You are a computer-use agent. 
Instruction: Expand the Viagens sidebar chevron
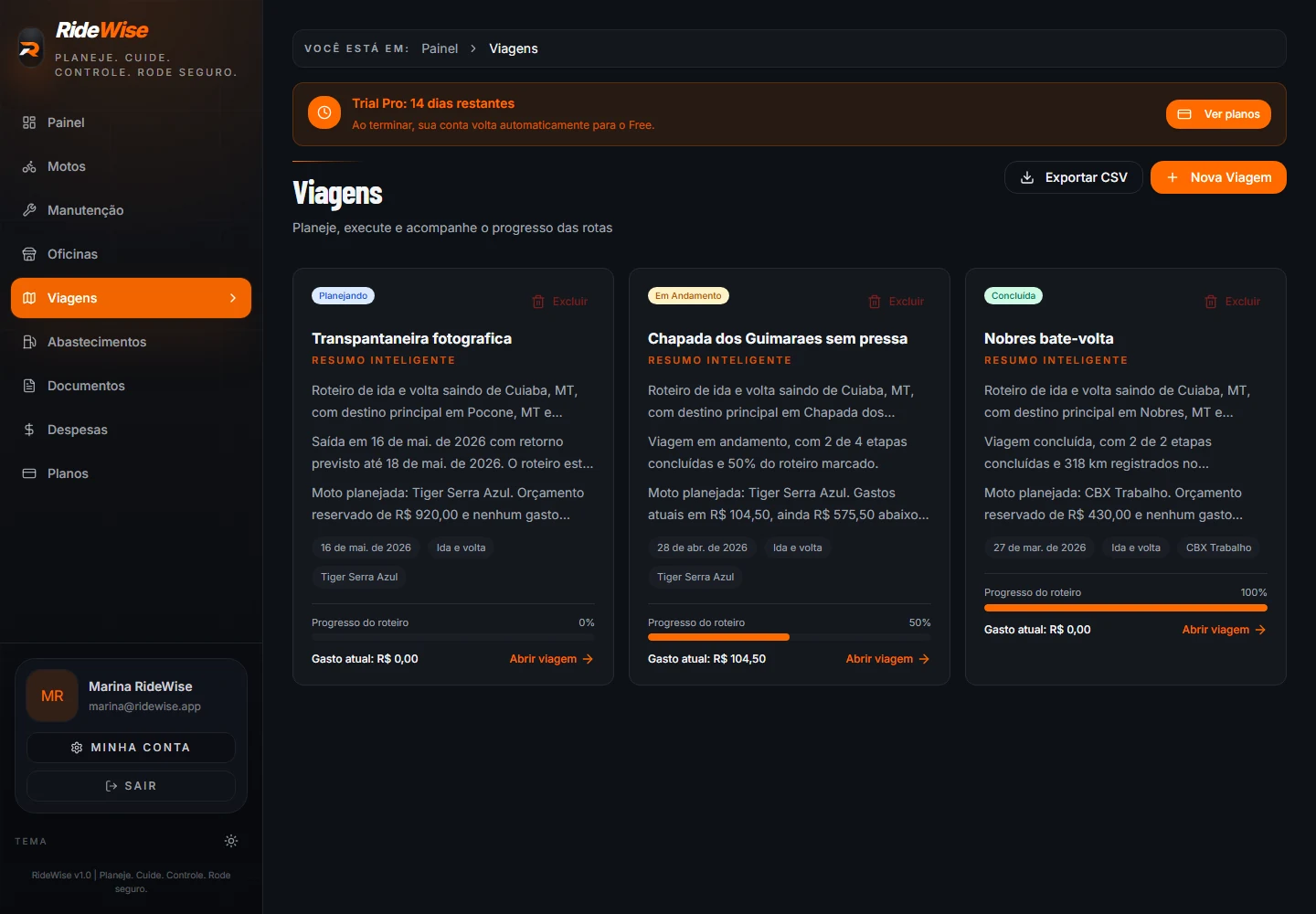[x=233, y=298]
